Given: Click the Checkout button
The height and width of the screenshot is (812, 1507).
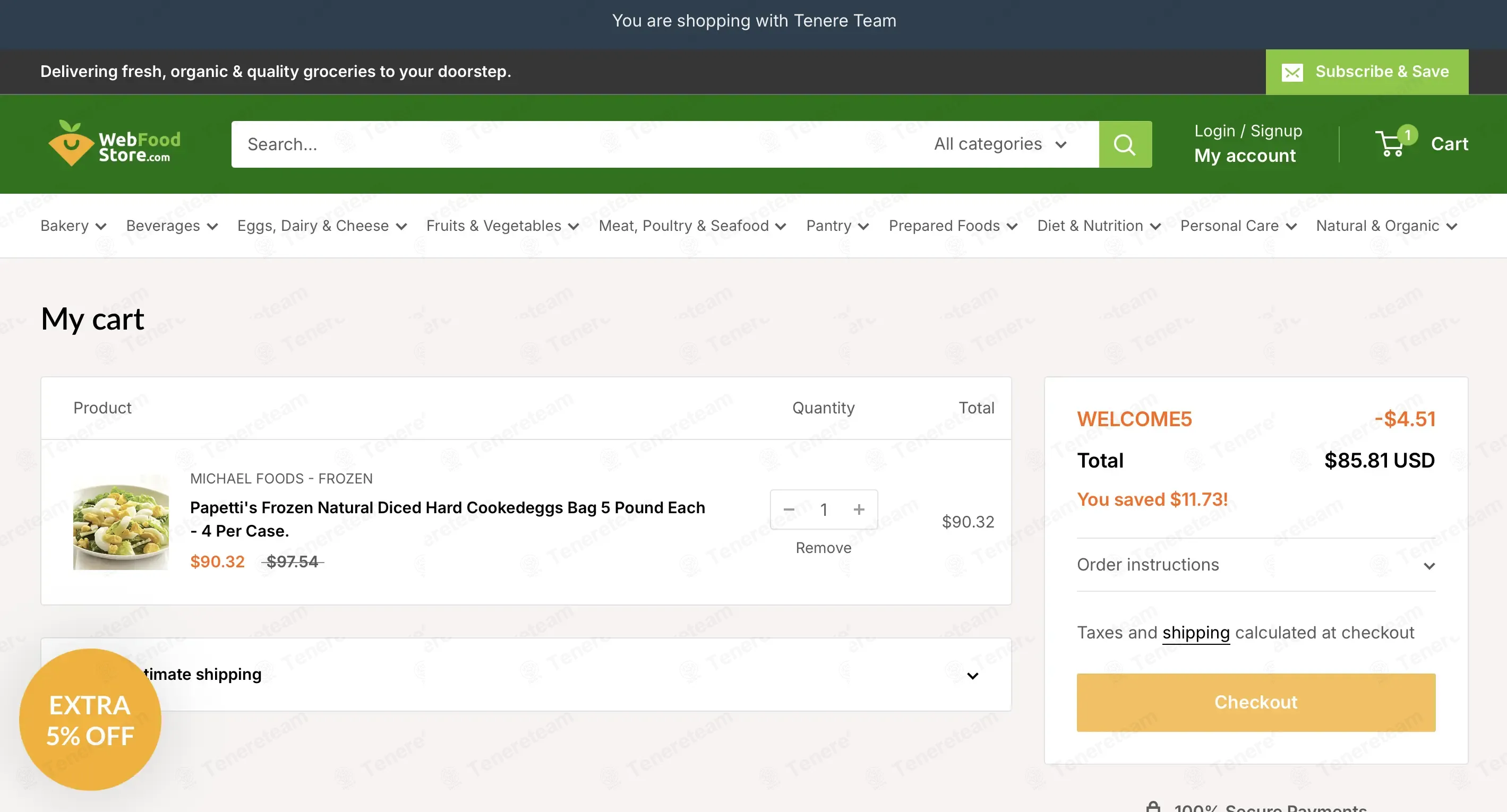Looking at the screenshot, I should (1256, 702).
